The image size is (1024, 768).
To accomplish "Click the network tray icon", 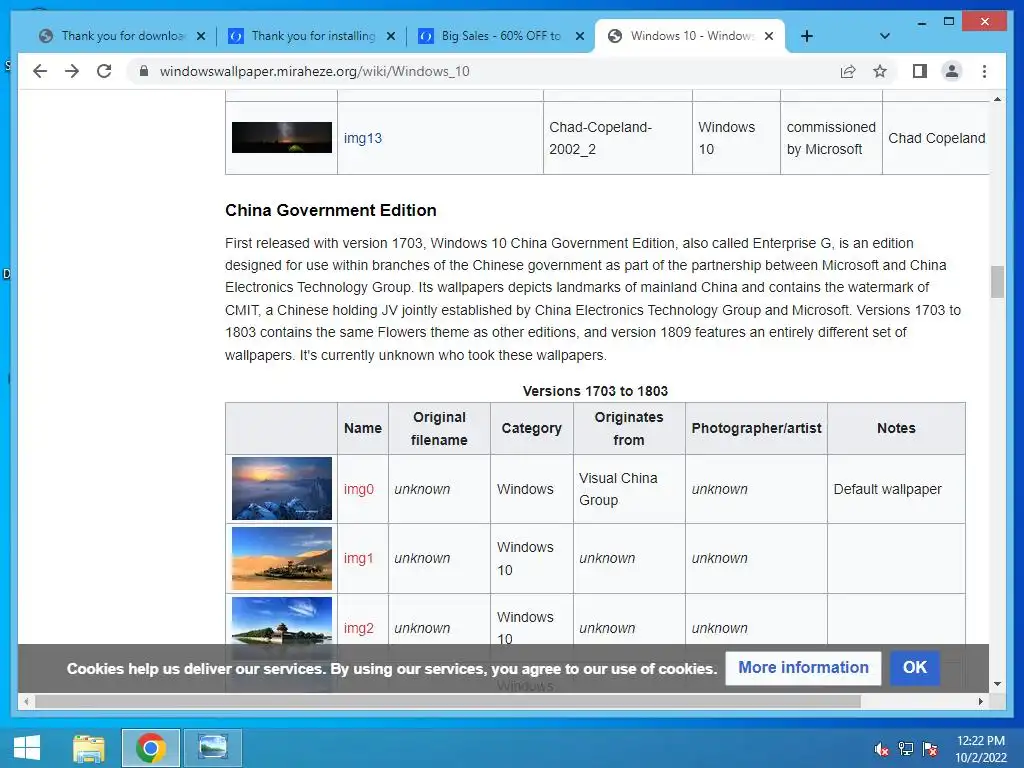I will pos(906,749).
